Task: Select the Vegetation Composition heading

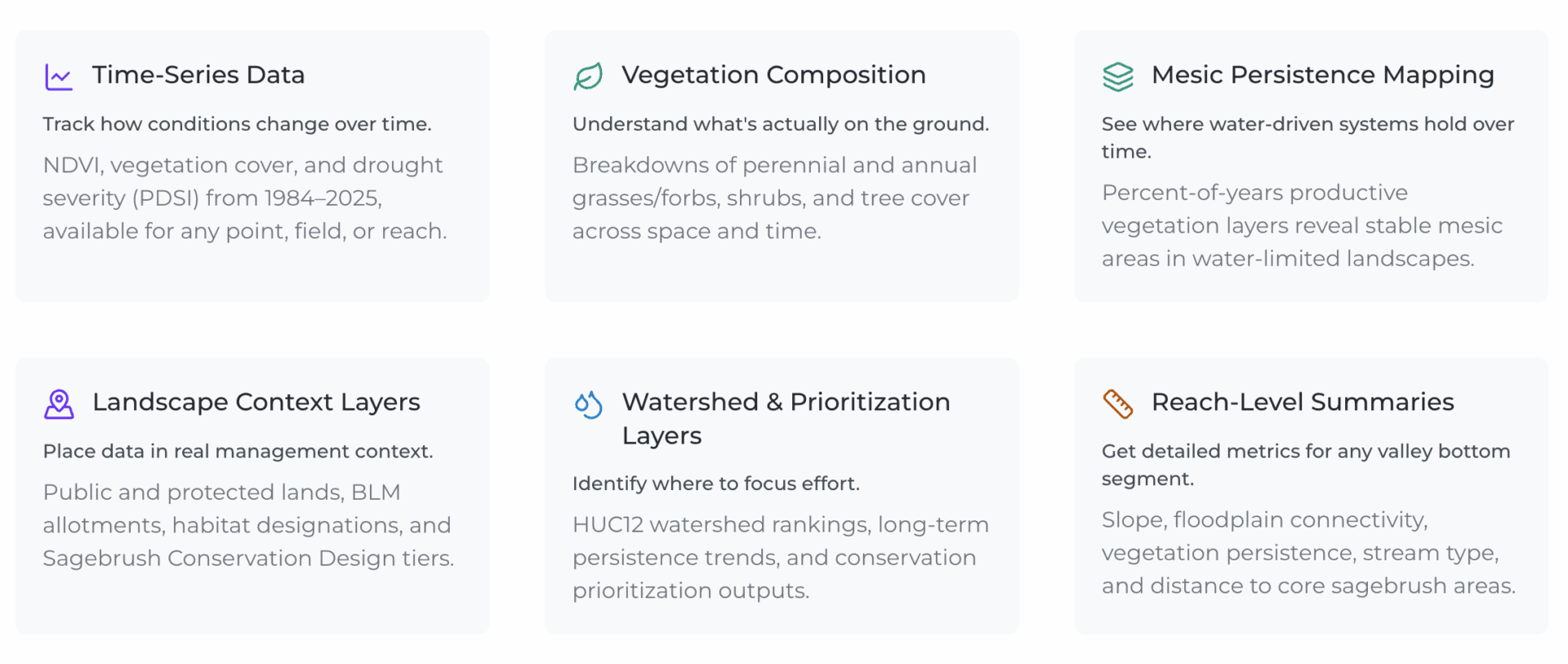Action: (773, 75)
